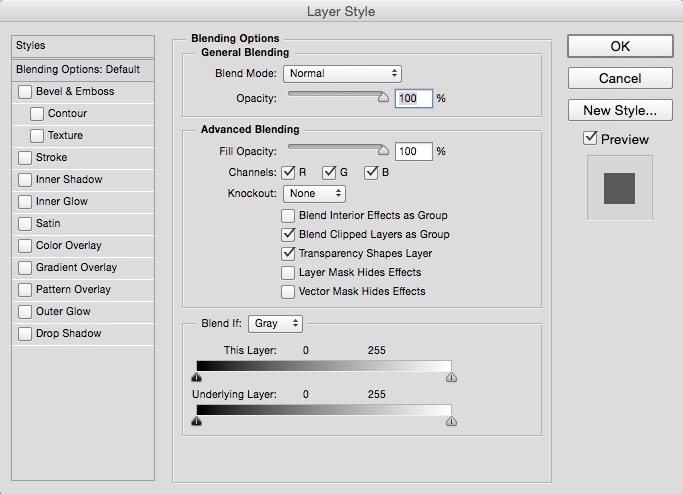Check Vector Mask Hides Effects
The image size is (683, 494).
pyautogui.click(x=287, y=292)
